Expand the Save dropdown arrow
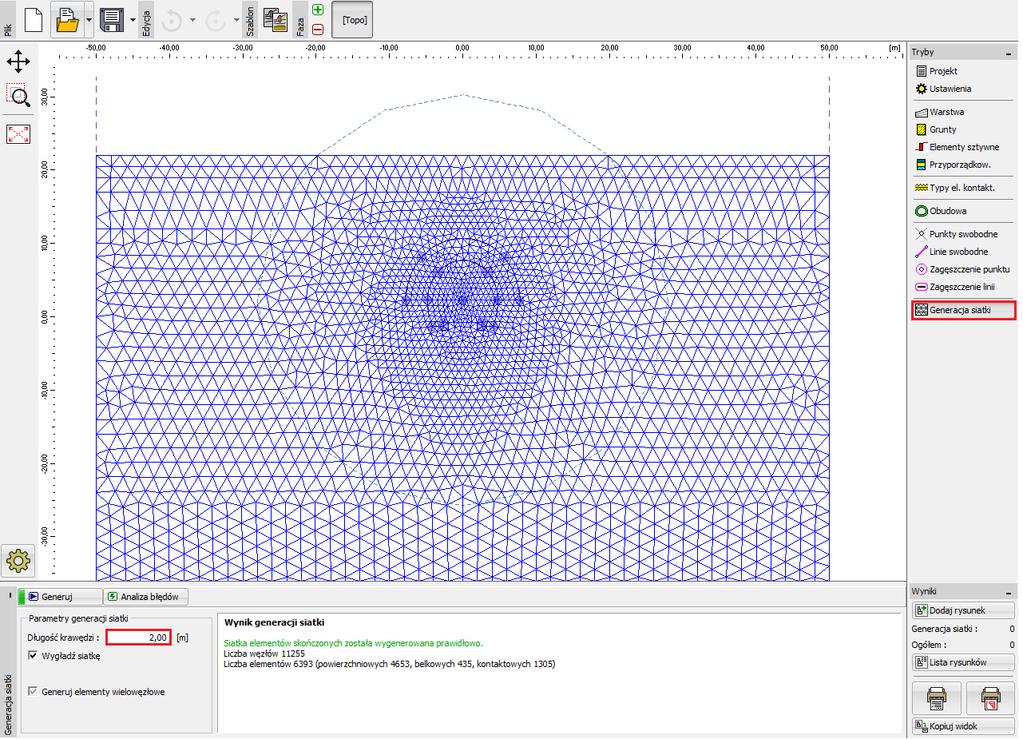Screen dimensions: 1023x739 tap(132, 20)
